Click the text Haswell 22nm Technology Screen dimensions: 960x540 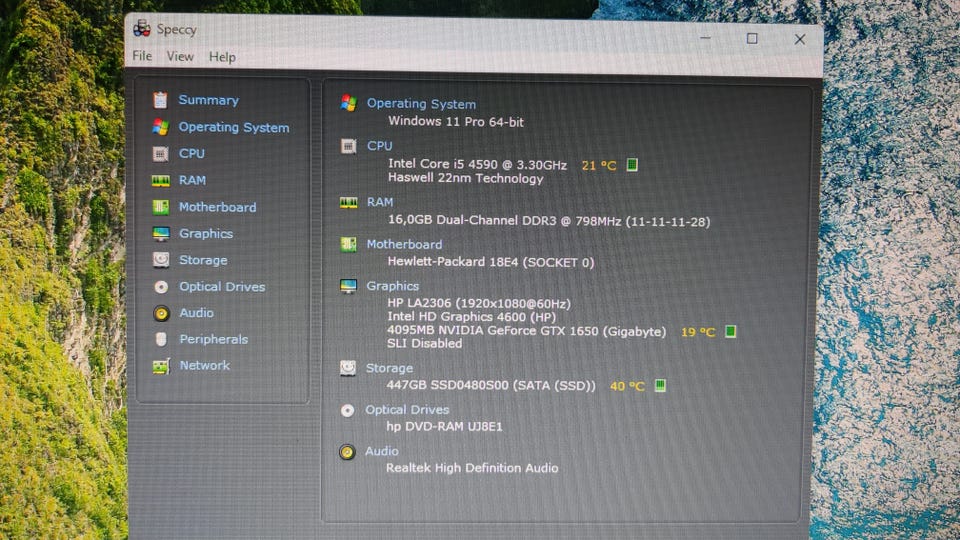(x=465, y=178)
